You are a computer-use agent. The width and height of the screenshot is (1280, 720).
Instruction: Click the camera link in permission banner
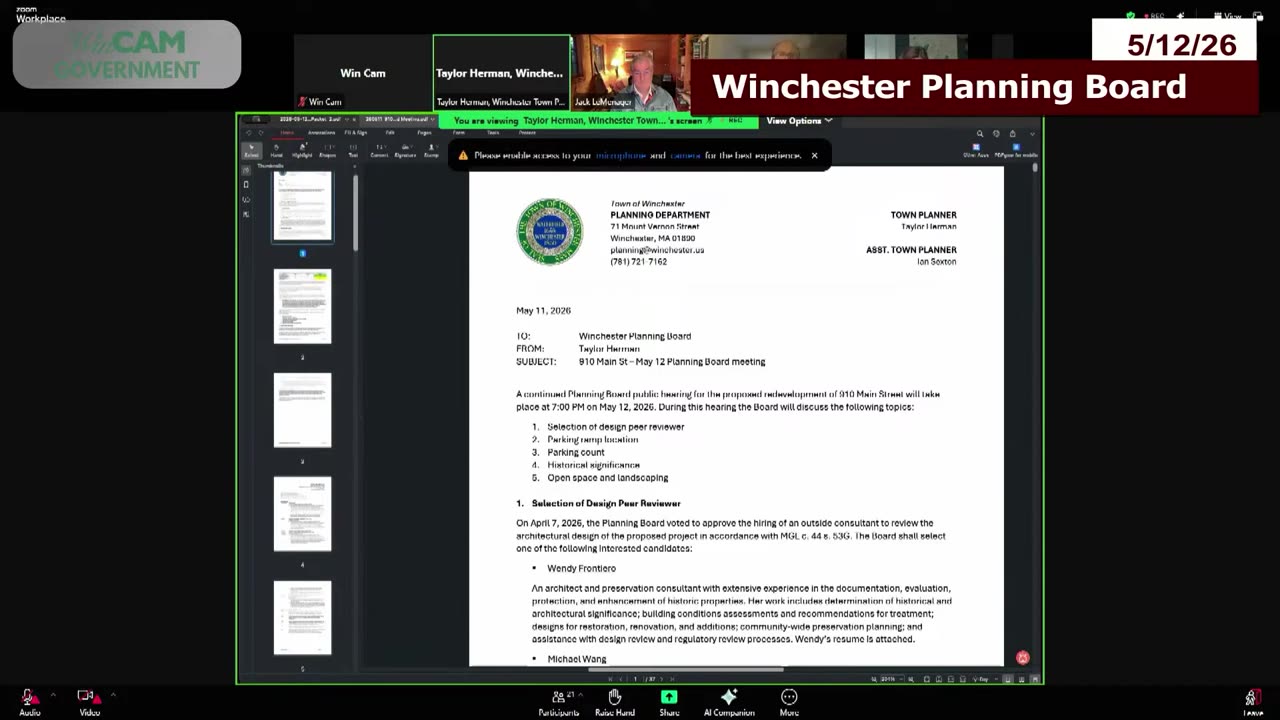click(x=685, y=156)
